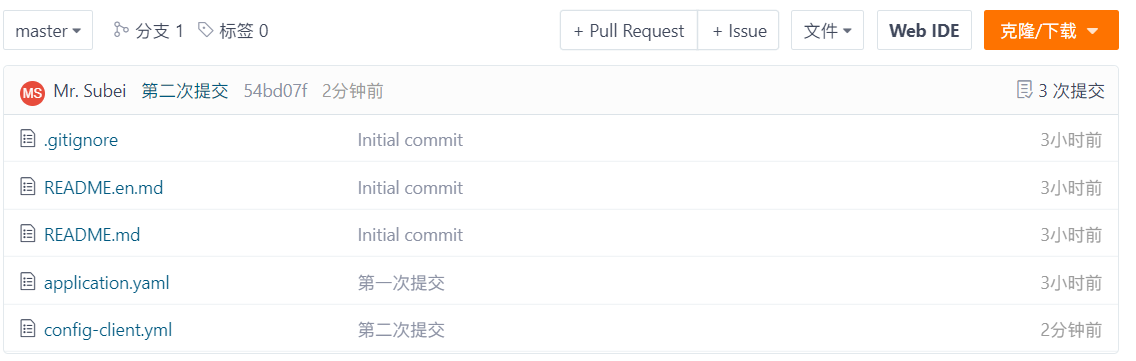Click the branch icon beside 分支 1
This screenshot has width=1136, height=361.
120,30
